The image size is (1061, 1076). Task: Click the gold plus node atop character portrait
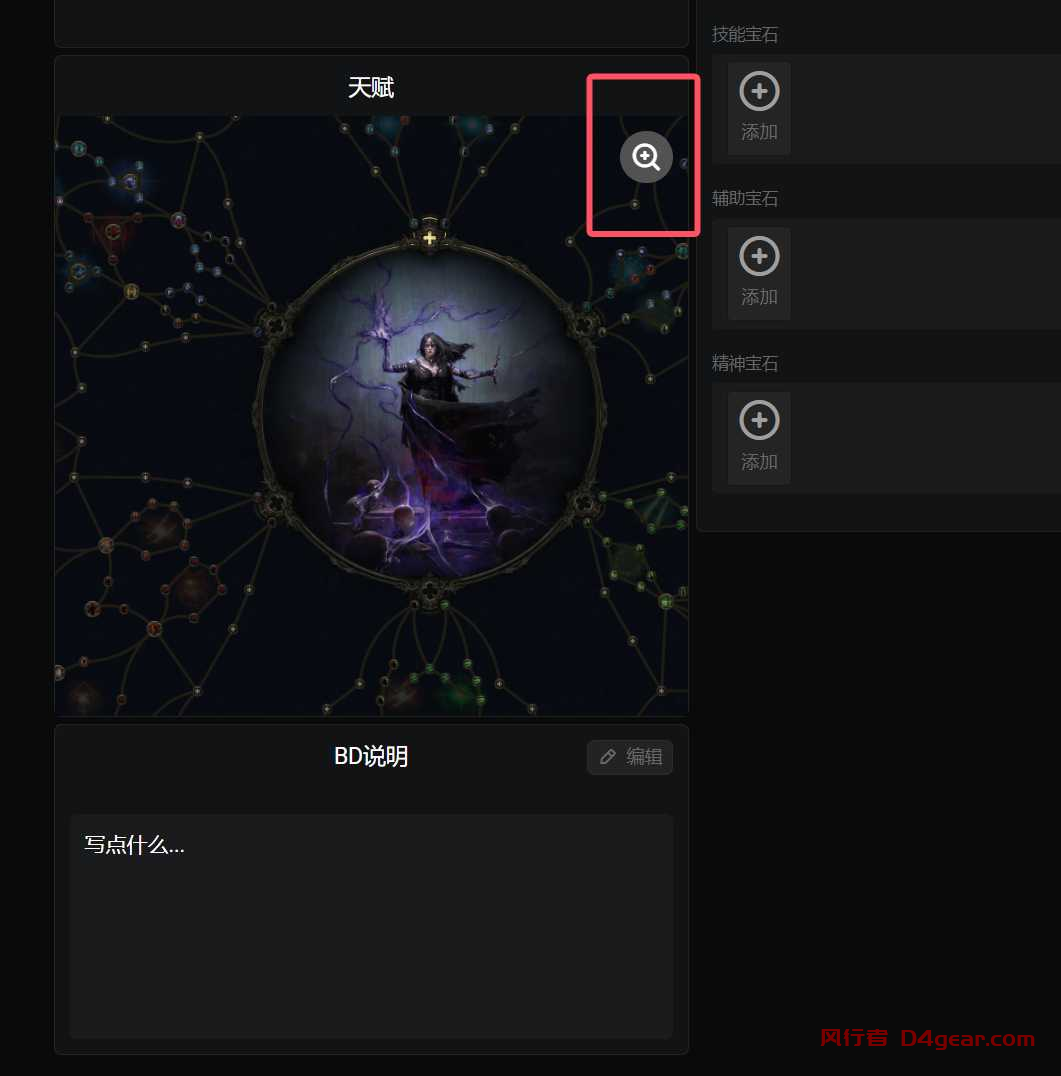(430, 237)
